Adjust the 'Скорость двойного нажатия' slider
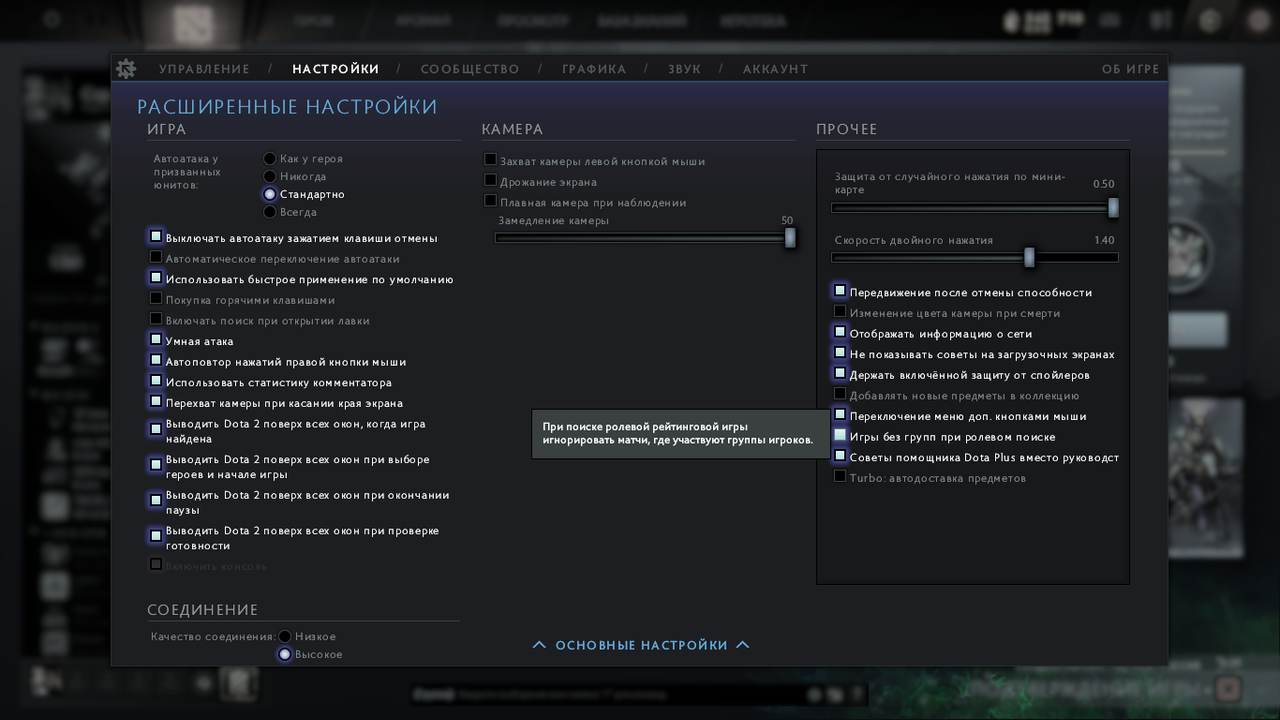 click(975, 258)
